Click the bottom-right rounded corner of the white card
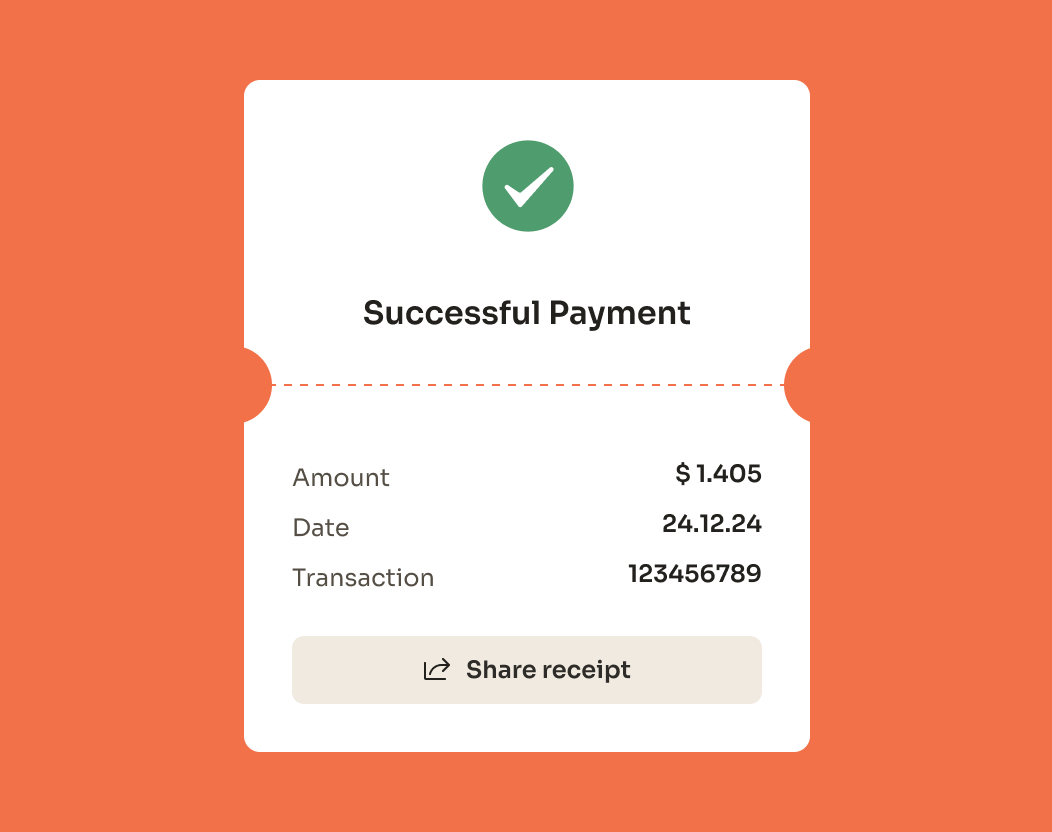 [803, 745]
